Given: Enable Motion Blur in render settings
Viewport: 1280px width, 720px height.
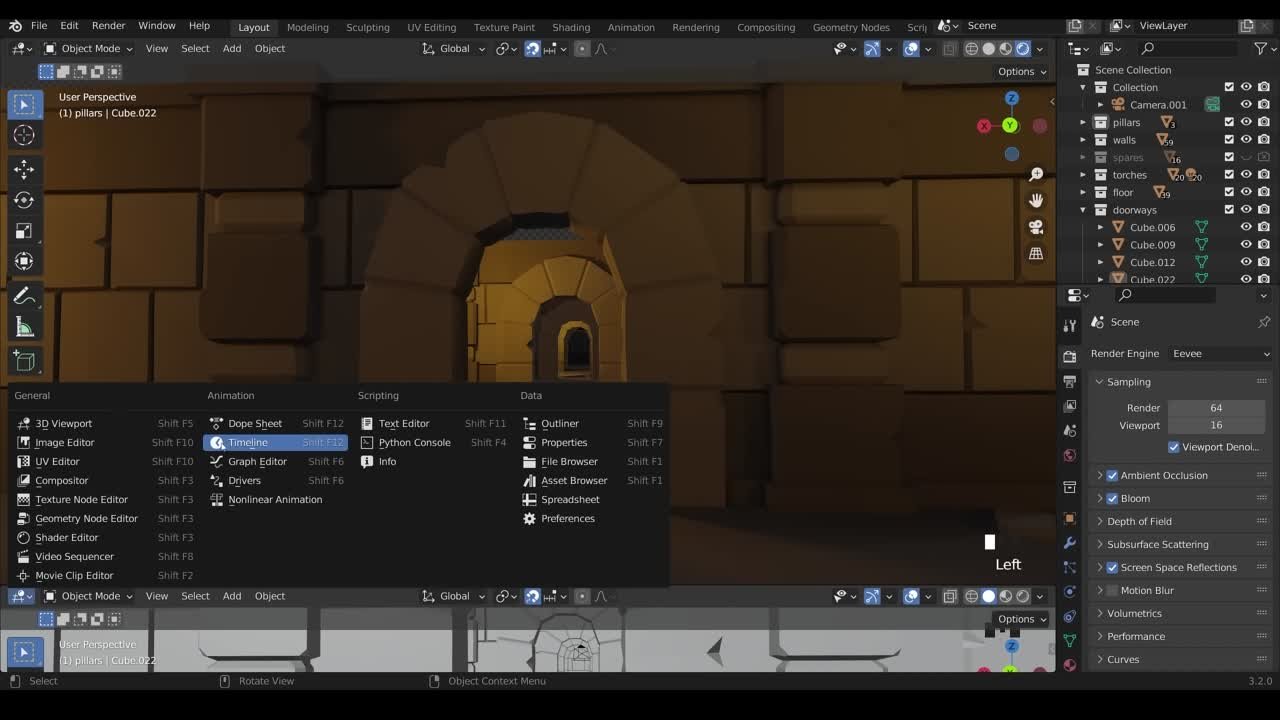Looking at the screenshot, I should [1112, 590].
